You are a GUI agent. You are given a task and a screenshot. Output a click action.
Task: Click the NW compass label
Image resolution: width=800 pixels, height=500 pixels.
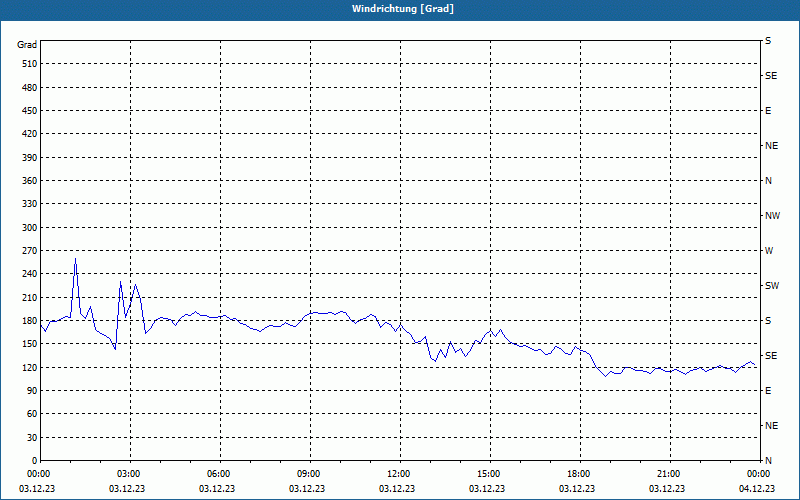772,216
